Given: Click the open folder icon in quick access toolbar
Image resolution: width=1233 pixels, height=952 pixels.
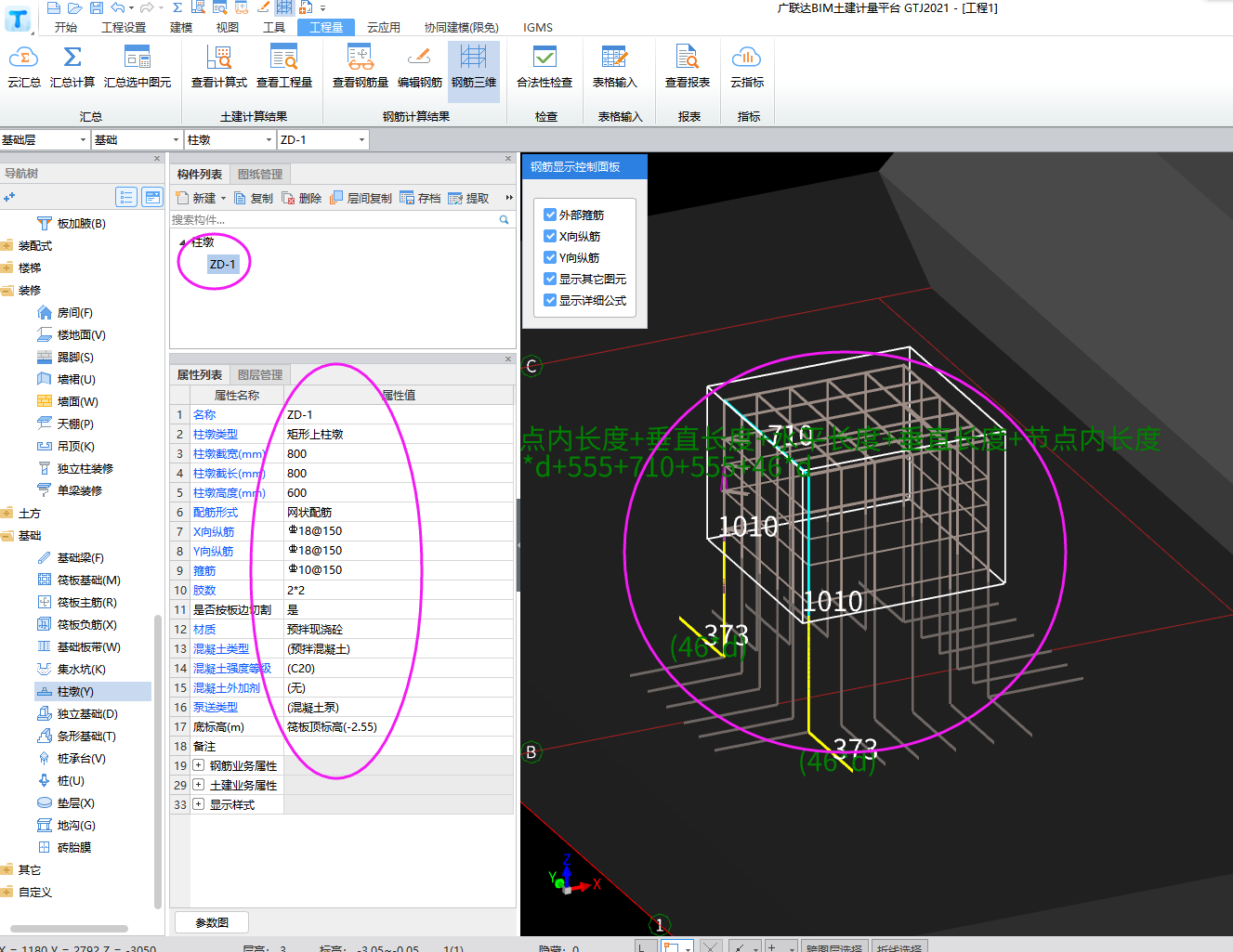Looking at the screenshot, I should point(75,7).
